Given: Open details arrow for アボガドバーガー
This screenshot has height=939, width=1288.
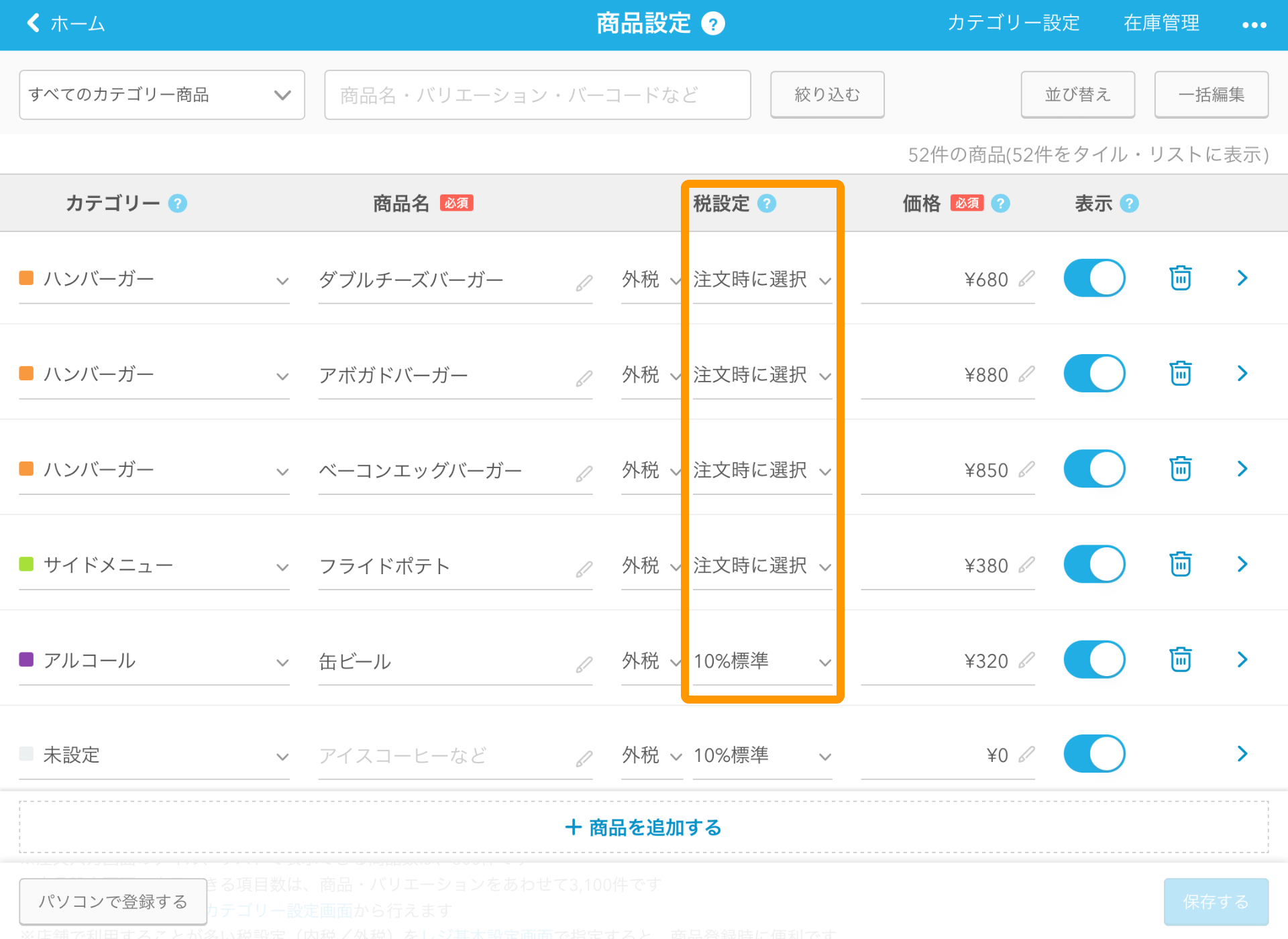Looking at the screenshot, I should point(1242,373).
